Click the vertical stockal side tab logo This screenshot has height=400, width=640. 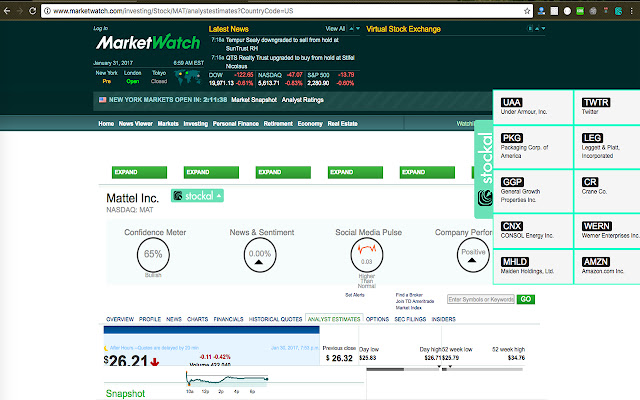point(484,169)
